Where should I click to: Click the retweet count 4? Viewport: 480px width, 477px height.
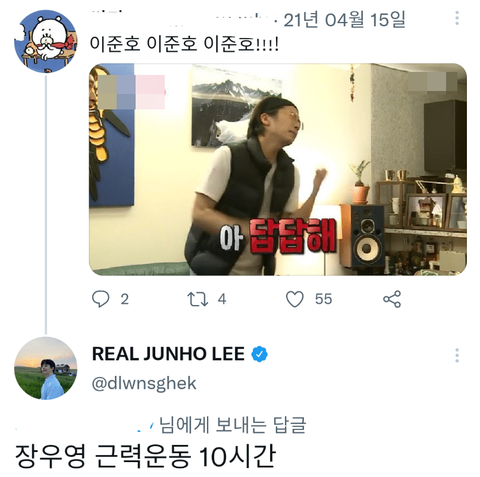222,299
